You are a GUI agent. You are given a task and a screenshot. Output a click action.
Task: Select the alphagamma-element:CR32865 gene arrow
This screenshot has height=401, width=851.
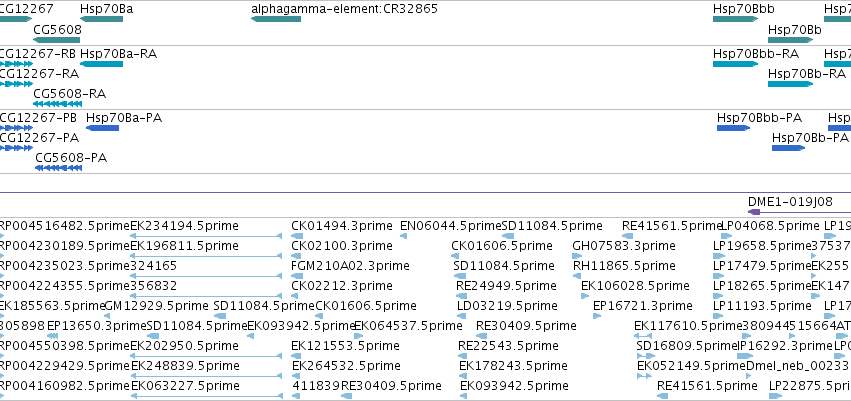tap(276, 19)
